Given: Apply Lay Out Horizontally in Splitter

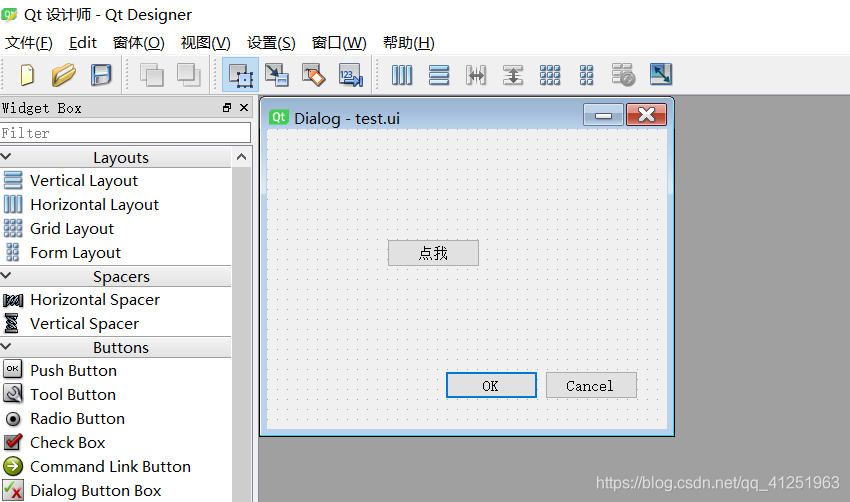Looking at the screenshot, I should (475, 75).
